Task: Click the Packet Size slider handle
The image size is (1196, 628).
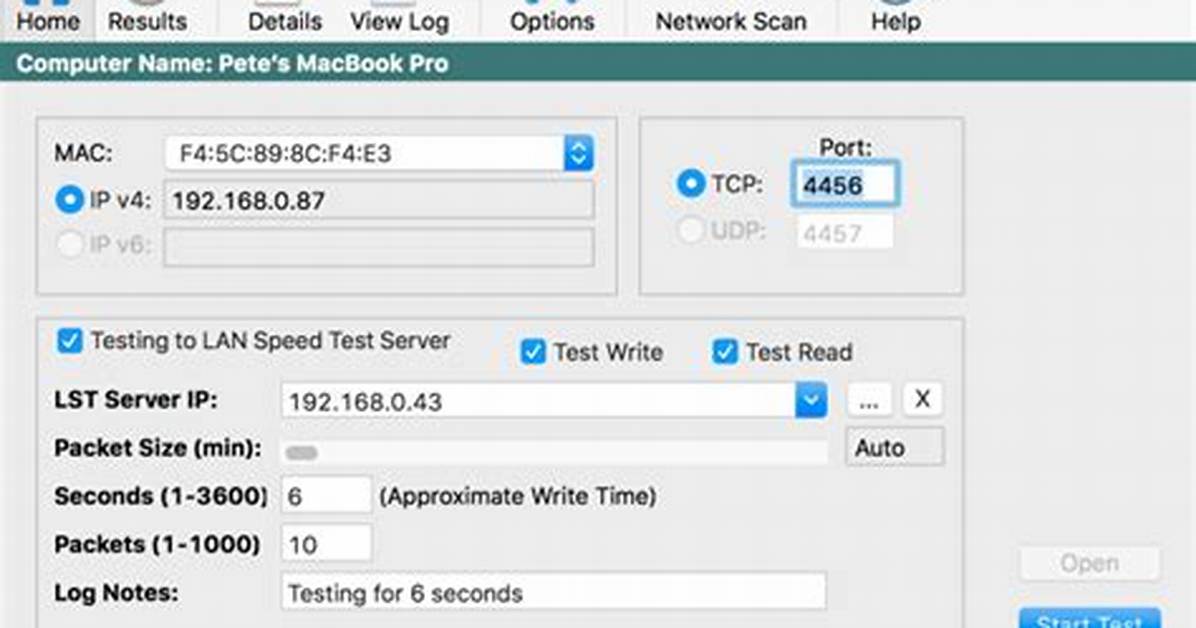Action: click(x=301, y=453)
